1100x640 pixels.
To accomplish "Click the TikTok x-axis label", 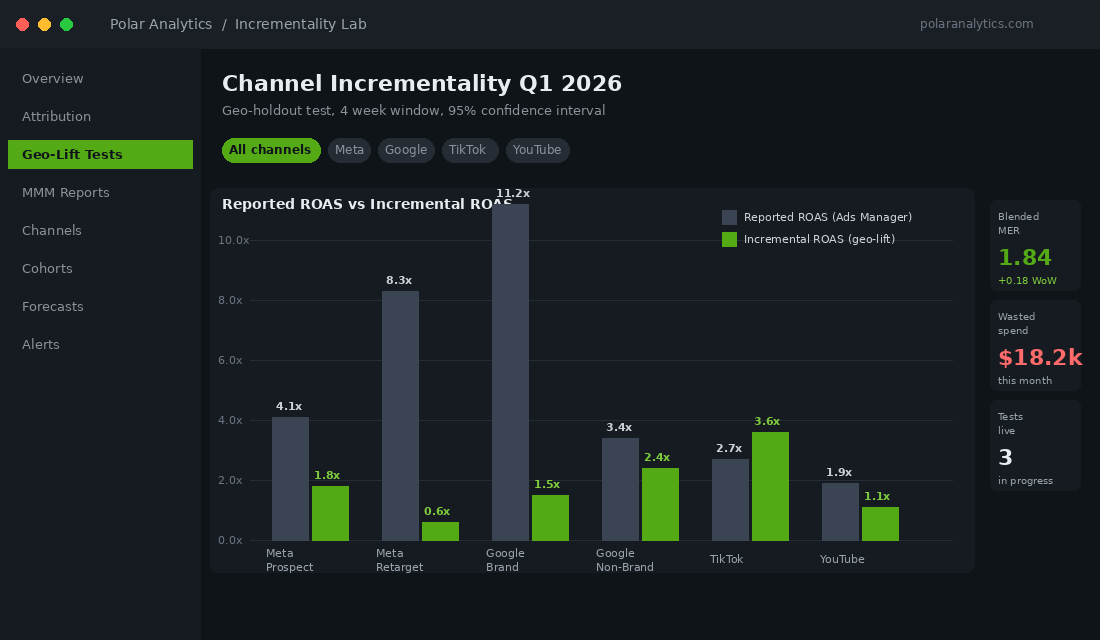I will coord(726,559).
